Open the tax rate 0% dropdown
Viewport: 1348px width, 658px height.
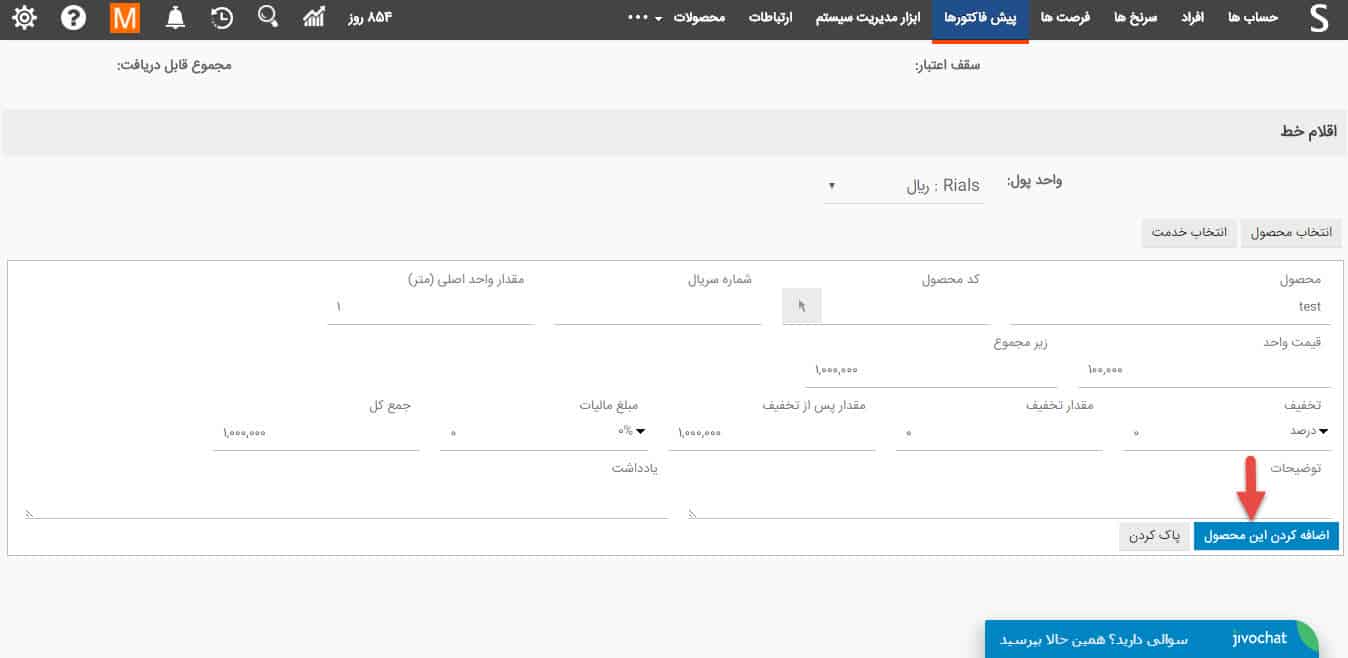pyautogui.click(x=630, y=431)
